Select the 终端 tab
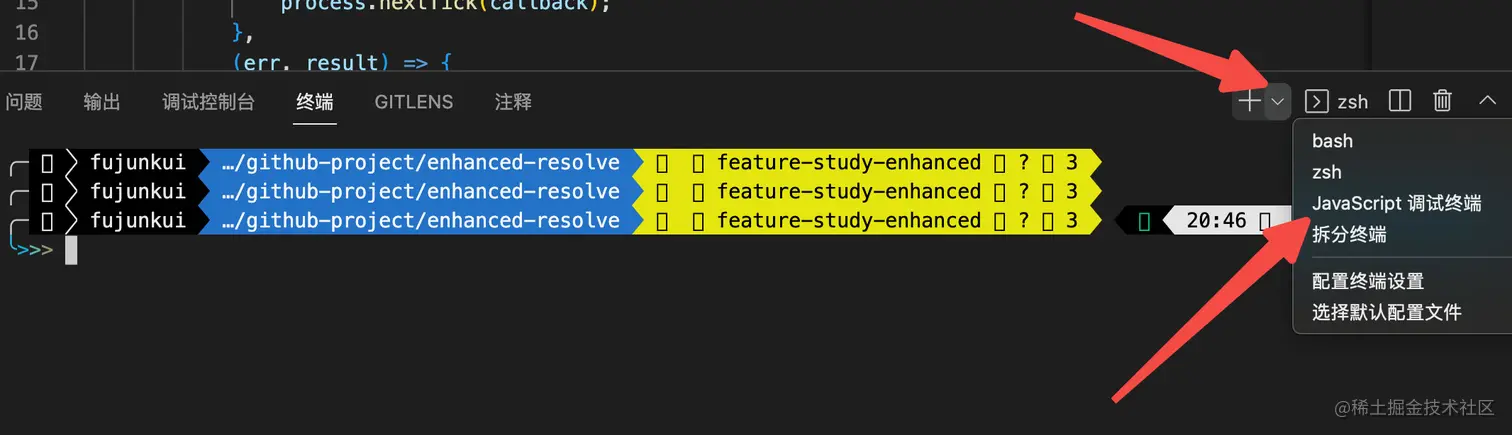 pyautogui.click(x=315, y=102)
